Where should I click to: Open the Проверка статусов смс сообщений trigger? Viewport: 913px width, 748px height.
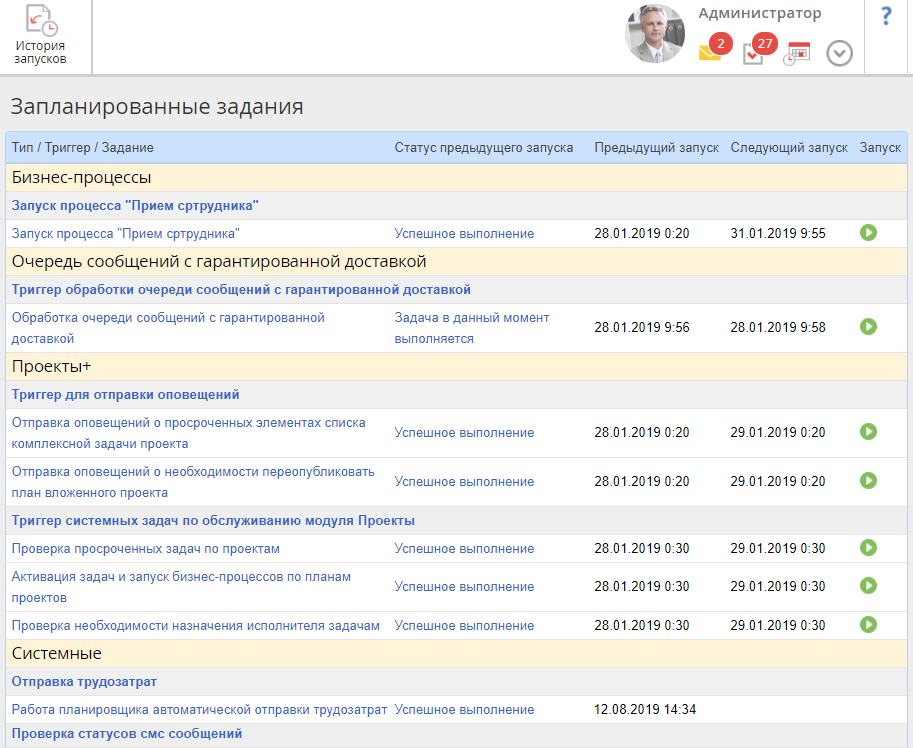(127, 734)
